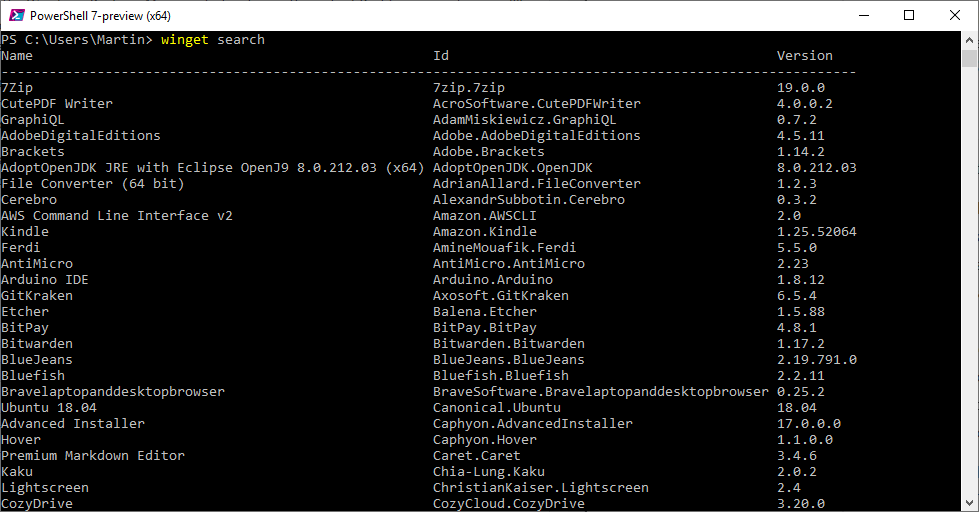This screenshot has width=979, height=512.
Task: Maximize the PowerShell window
Action: pyautogui.click(x=909, y=15)
